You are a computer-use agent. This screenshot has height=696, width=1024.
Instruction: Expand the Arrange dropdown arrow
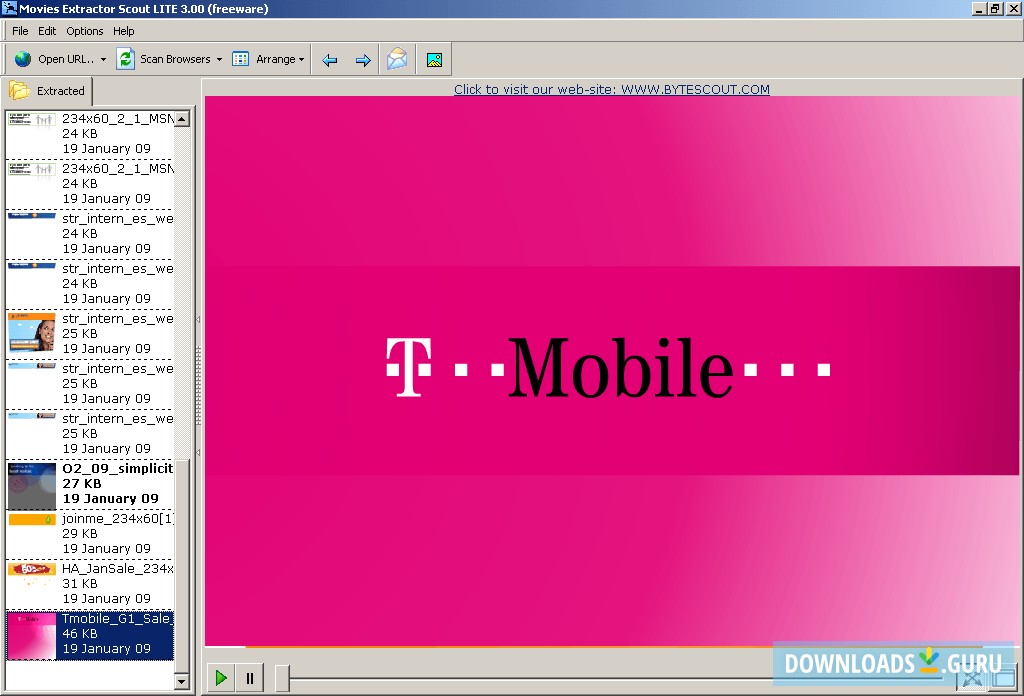pyautogui.click(x=301, y=60)
